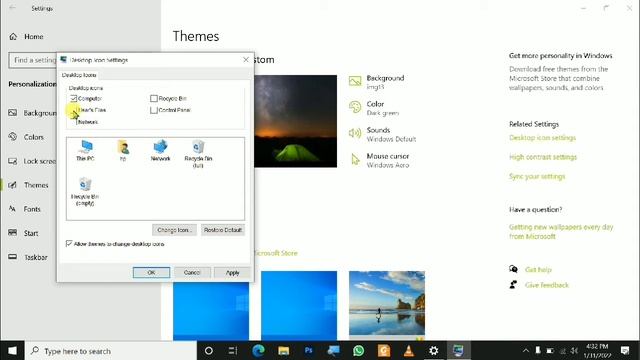Toggle the Computer desktop icon checkbox

point(73,98)
